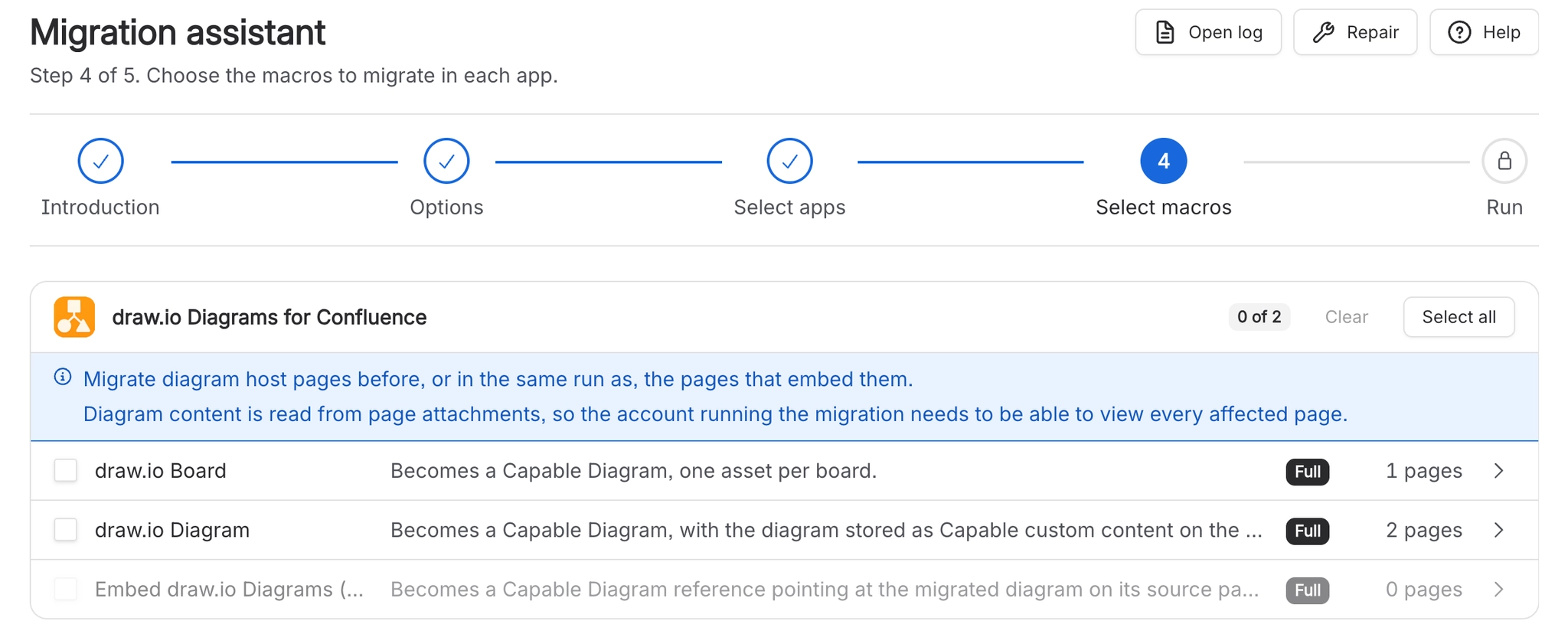Tick the Embed draw.io Diagrams checkbox

[x=66, y=590]
